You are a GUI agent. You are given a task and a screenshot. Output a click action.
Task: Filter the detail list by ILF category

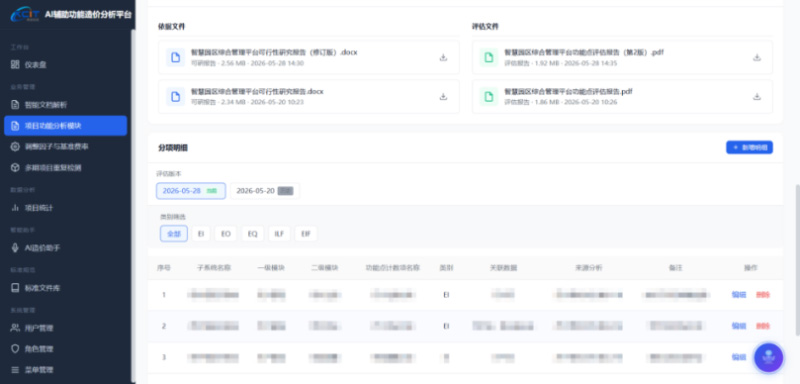[x=279, y=234]
